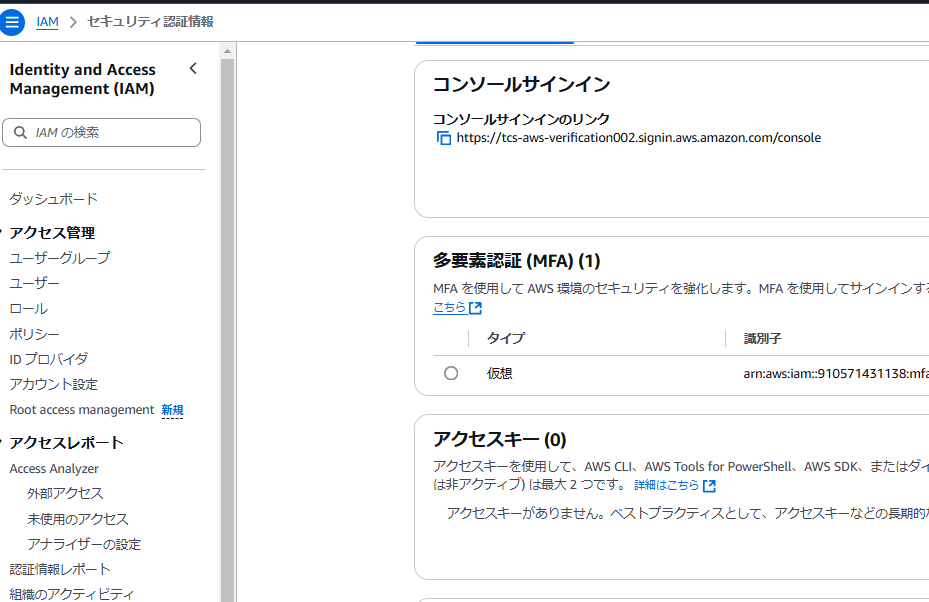Open 未使用のアクセス under Access Analyzer
The width and height of the screenshot is (929, 602).
coord(78,519)
